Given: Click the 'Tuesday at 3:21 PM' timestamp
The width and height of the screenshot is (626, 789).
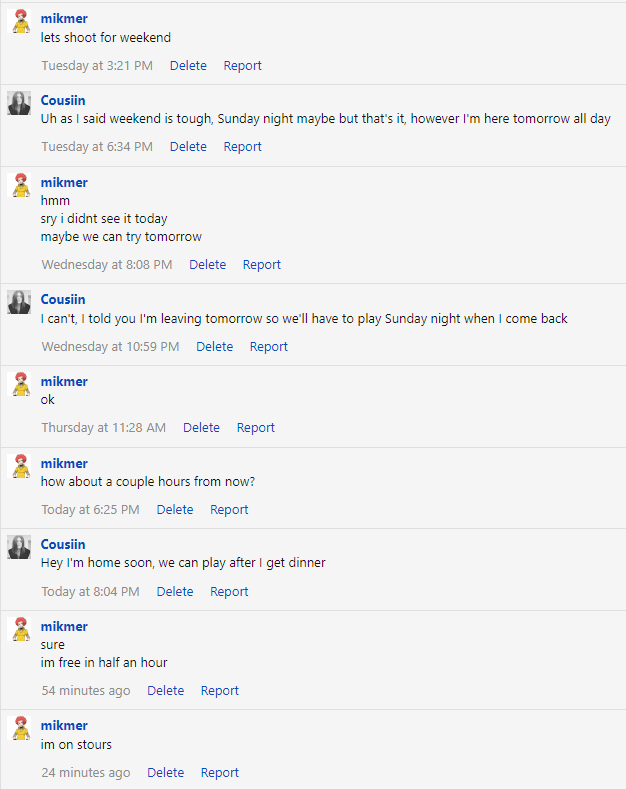Looking at the screenshot, I should (97, 66).
